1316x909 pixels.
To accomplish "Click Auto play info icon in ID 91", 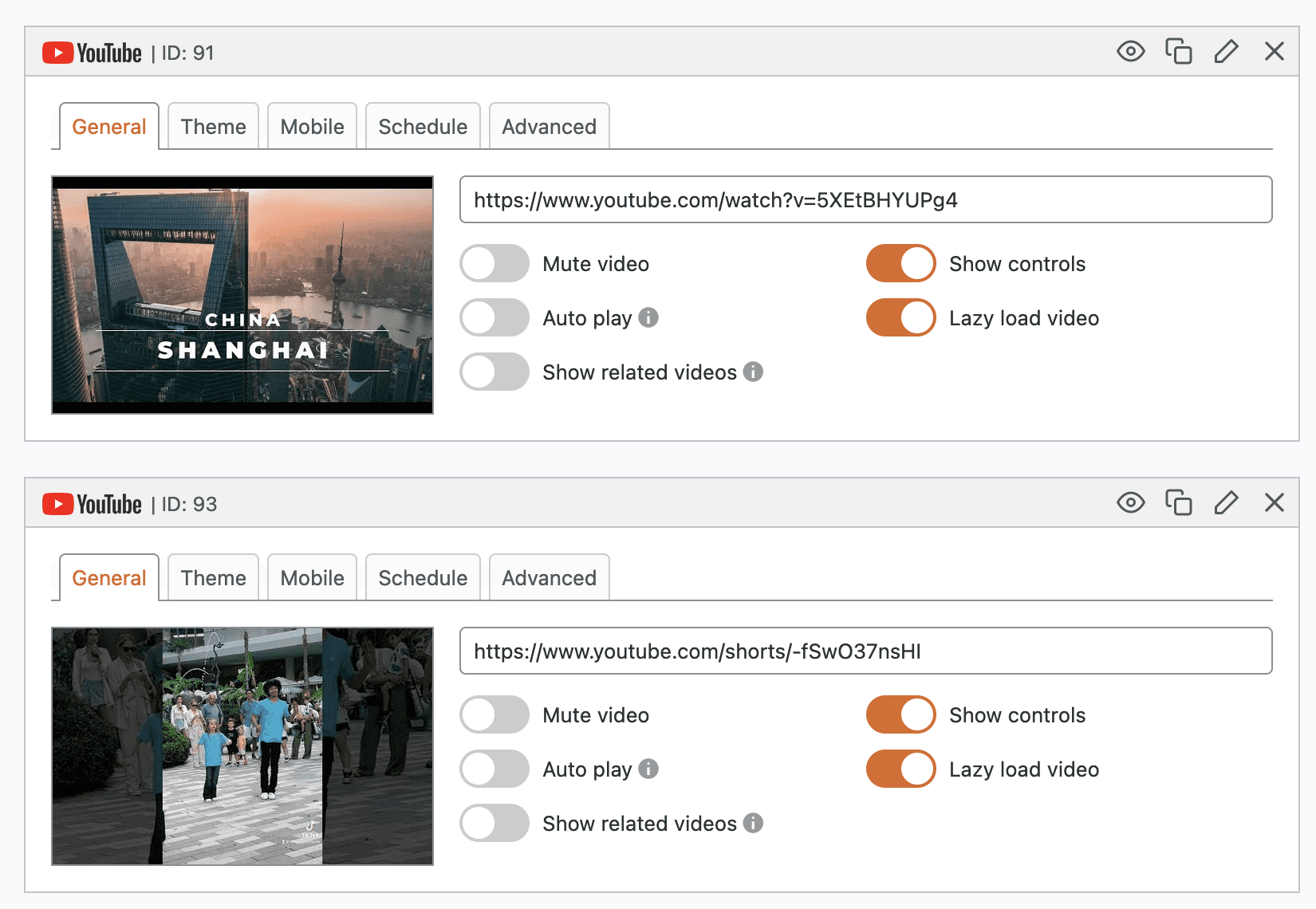I will (648, 317).
